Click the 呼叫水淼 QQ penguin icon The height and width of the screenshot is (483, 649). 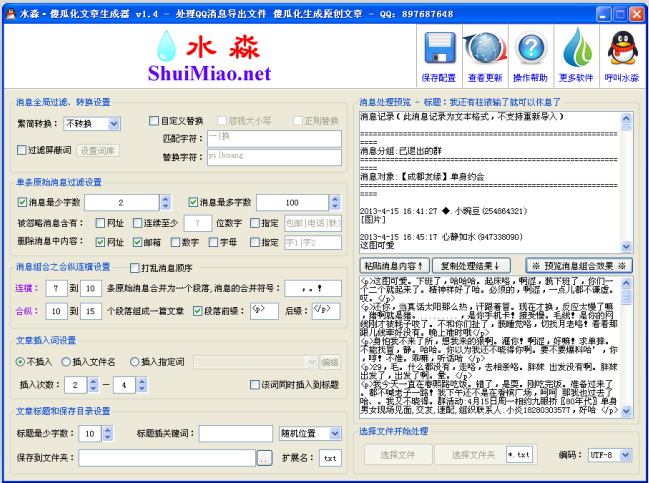(622, 48)
